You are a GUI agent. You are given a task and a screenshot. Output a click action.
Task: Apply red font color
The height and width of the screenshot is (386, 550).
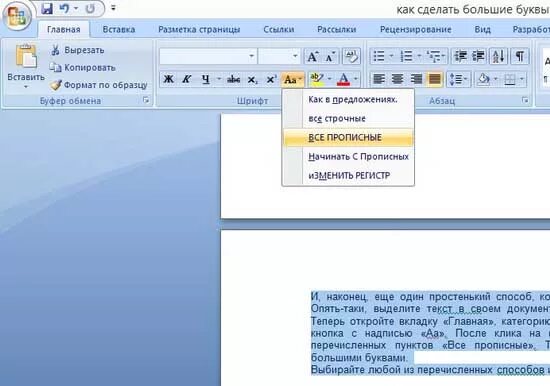[x=343, y=80]
